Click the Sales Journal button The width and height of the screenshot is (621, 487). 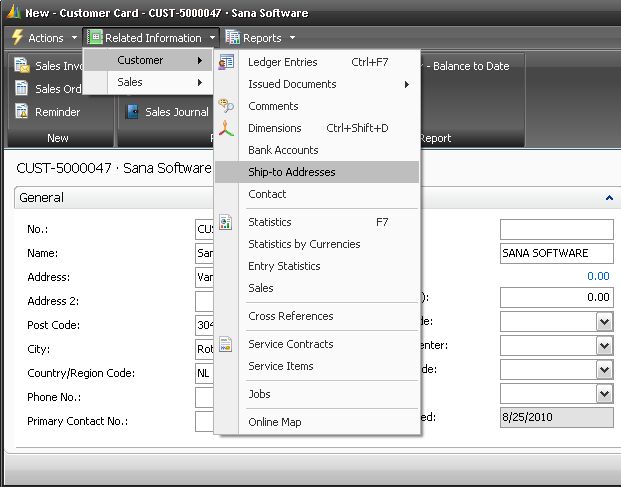click(x=167, y=112)
